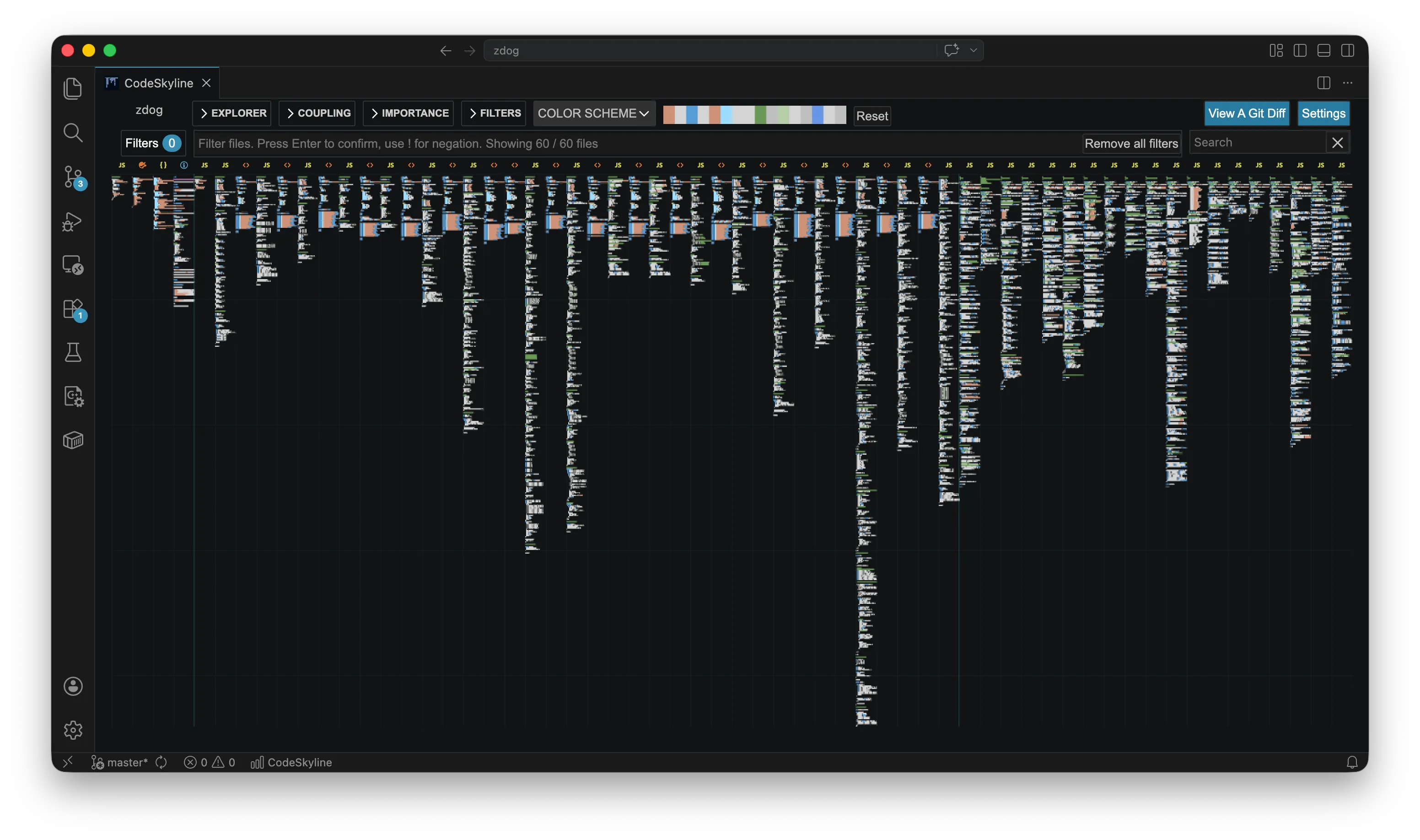Open the Accounts icon

[x=73, y=686]
